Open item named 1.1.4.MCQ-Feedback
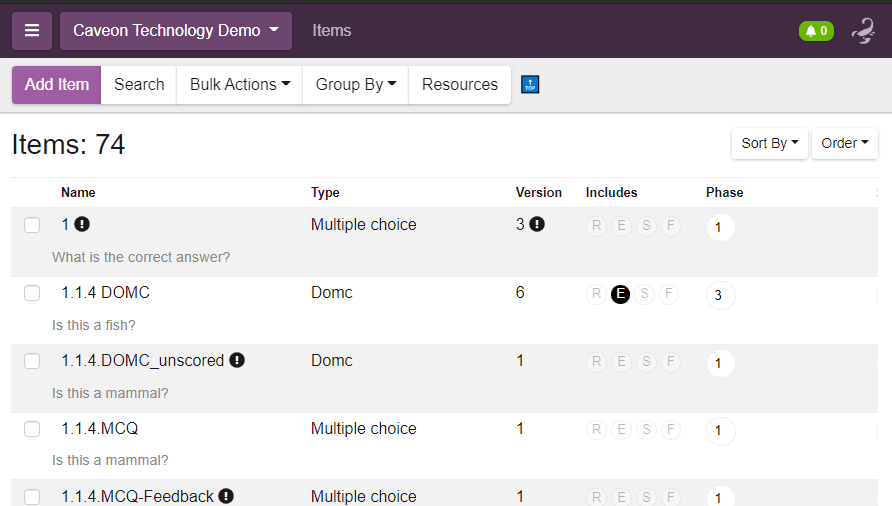The image size is (892, 506). coord(137,496)
